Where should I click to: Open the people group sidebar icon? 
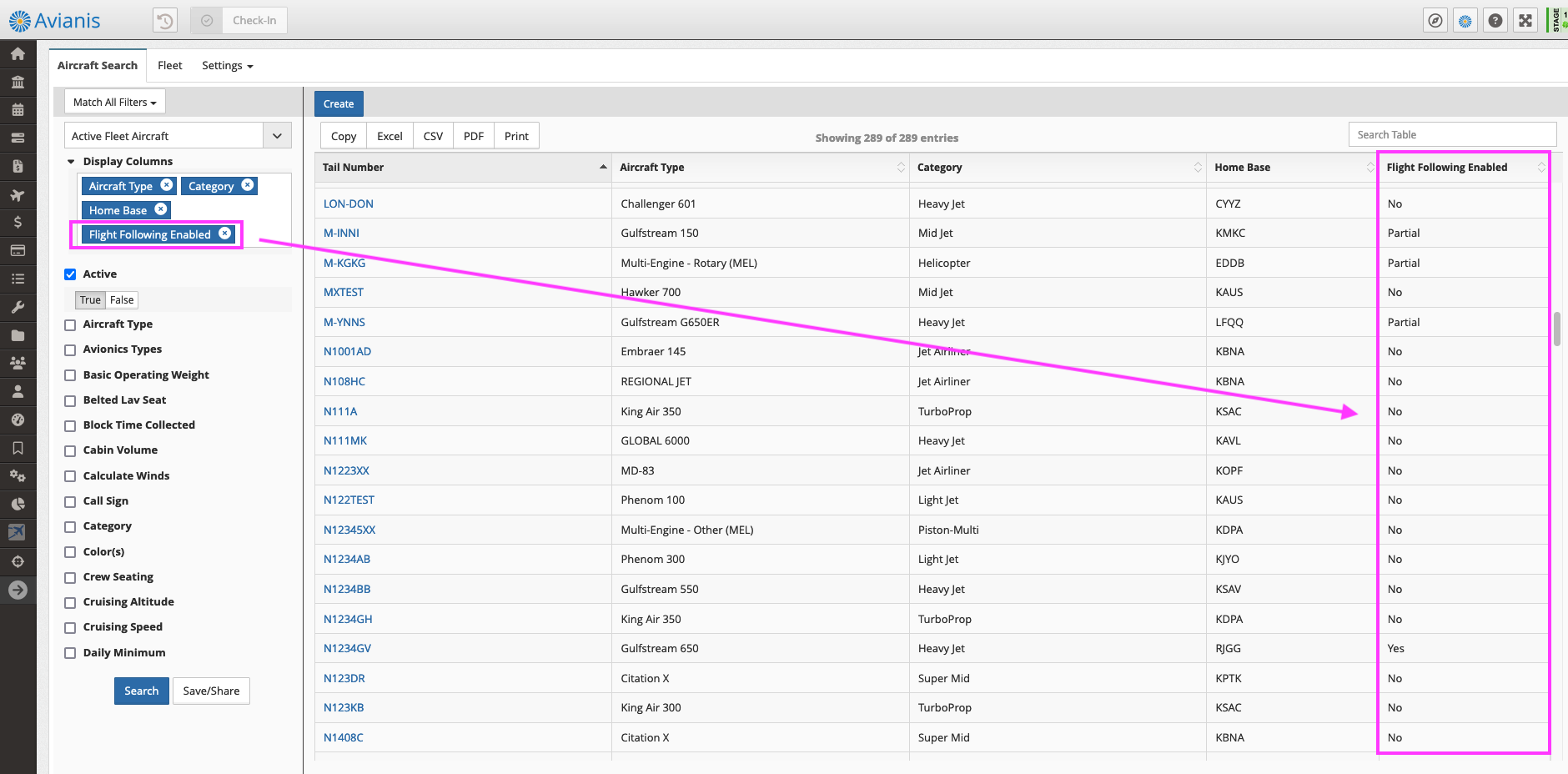pyautogui.click(x=18, y=363)
